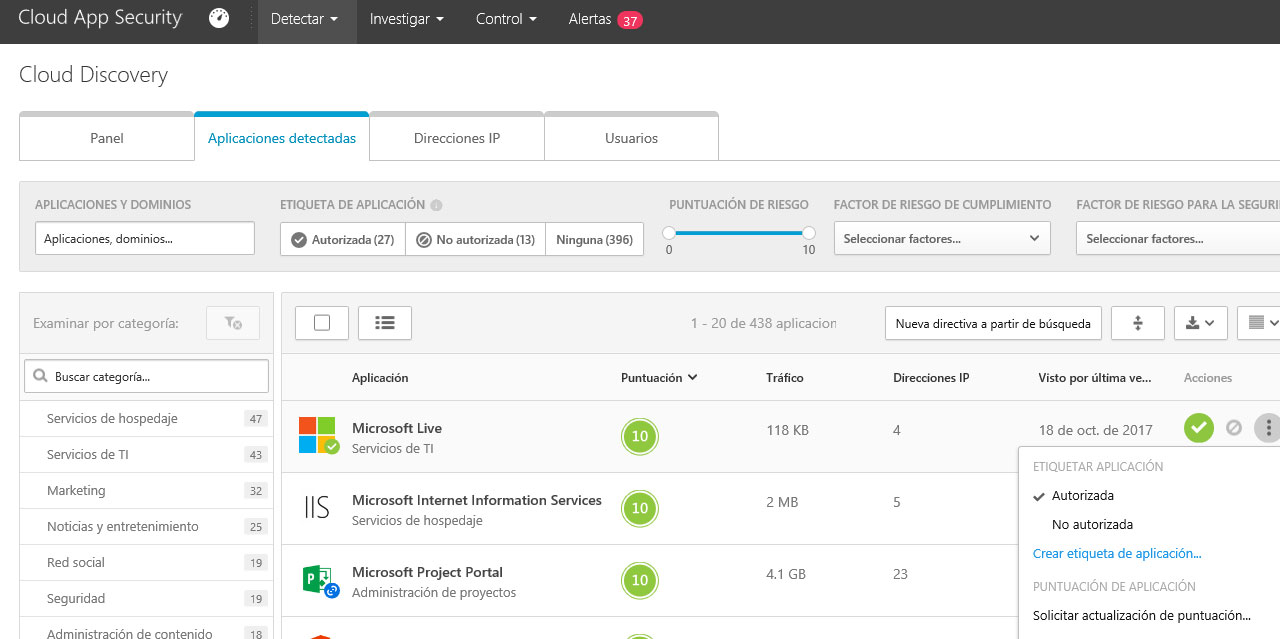This screenshot has width=1280, height=639.
Task: Click the green Authorize check for Microsoft Live
Action: 1199,428
